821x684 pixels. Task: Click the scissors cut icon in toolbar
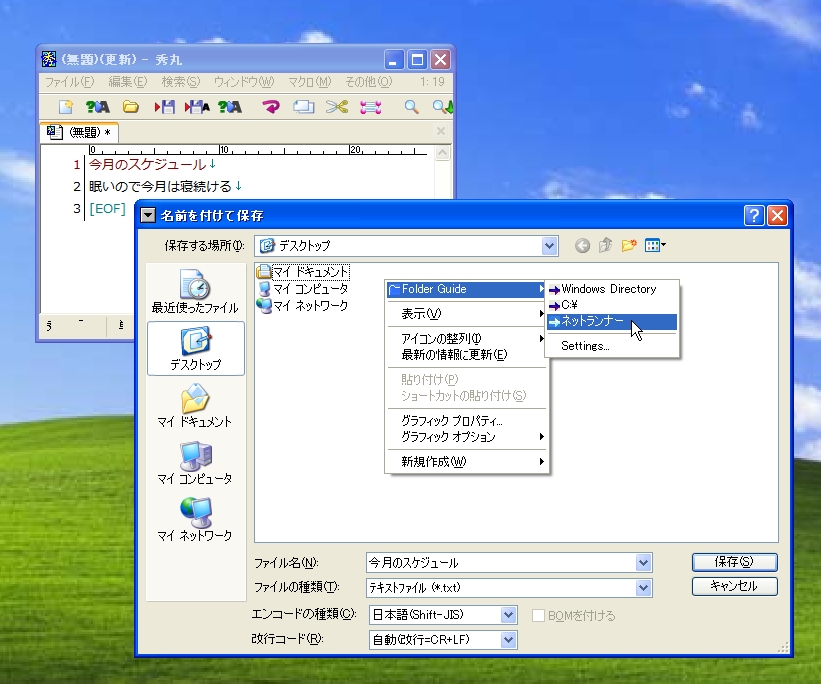point(337,107)
